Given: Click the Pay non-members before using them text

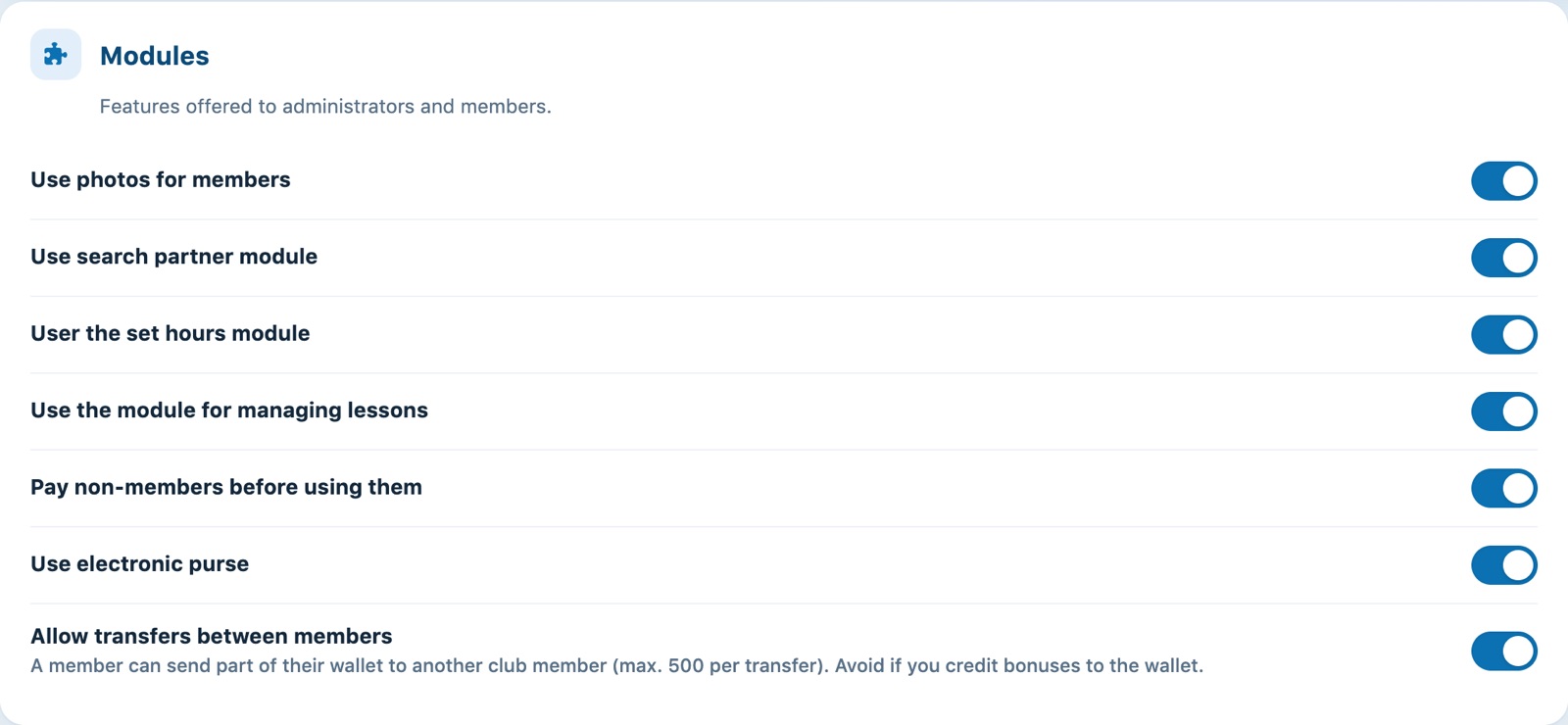Looking at the screenshot, I should tap(226, 487).
